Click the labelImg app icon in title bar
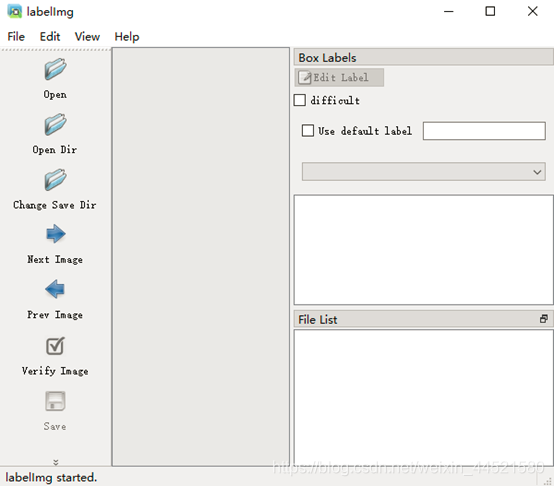Viewport: 554px width, 486px height. click(14, 11)
